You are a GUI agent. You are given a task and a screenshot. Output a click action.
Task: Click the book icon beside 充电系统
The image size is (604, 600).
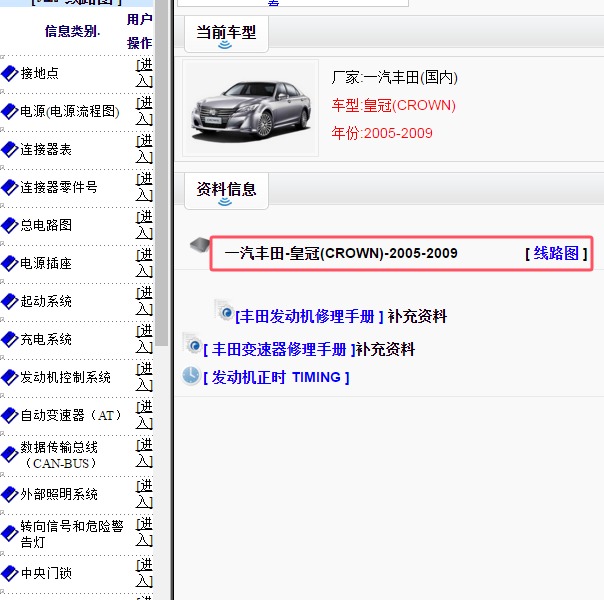click(x=10, y=339)
